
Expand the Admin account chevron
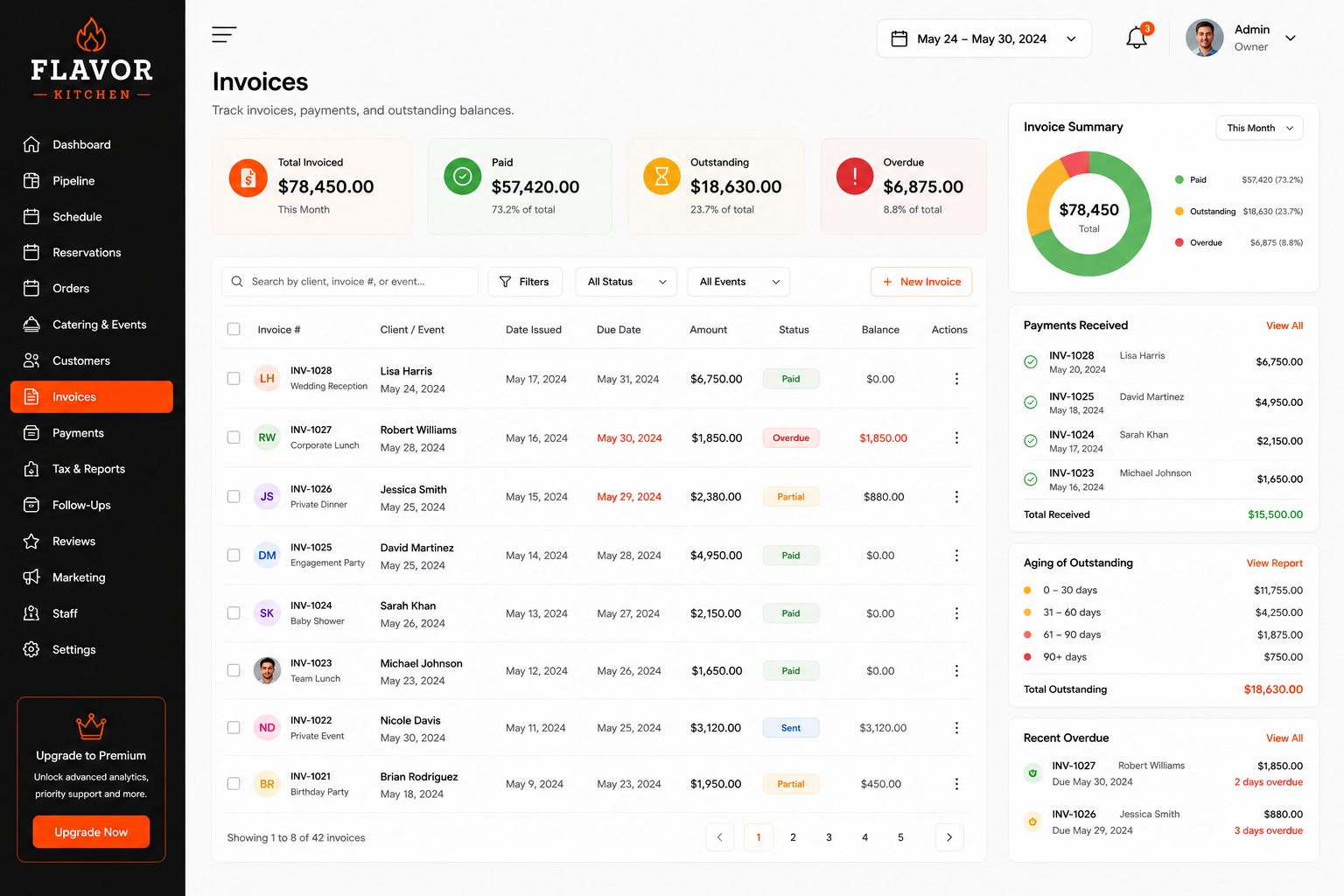click(1290, 38)
